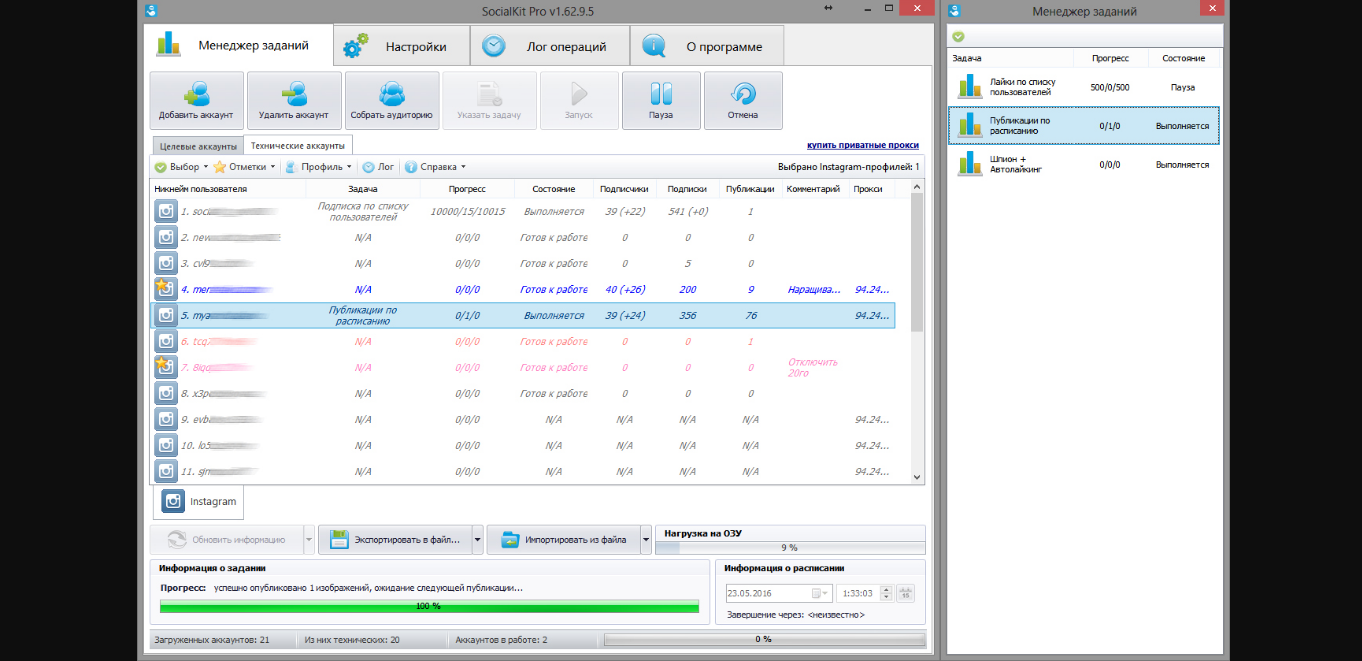Expand the Профиль dropdown
This screenshot has height=661, width=1362.
pyautogui.click(x=318, y=167)
